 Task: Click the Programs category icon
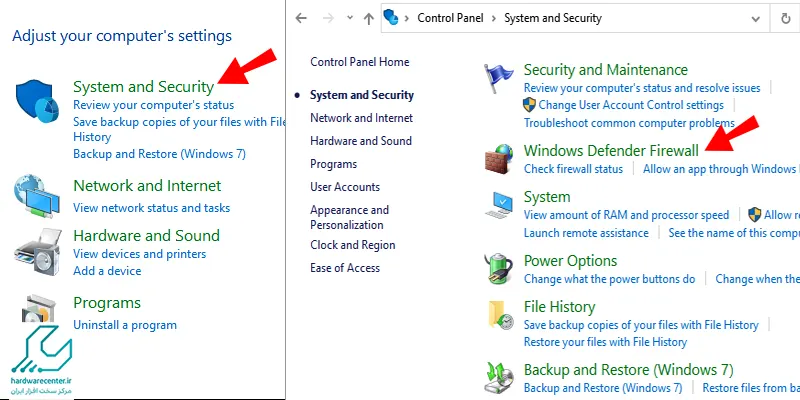click(x=39, y=306)
